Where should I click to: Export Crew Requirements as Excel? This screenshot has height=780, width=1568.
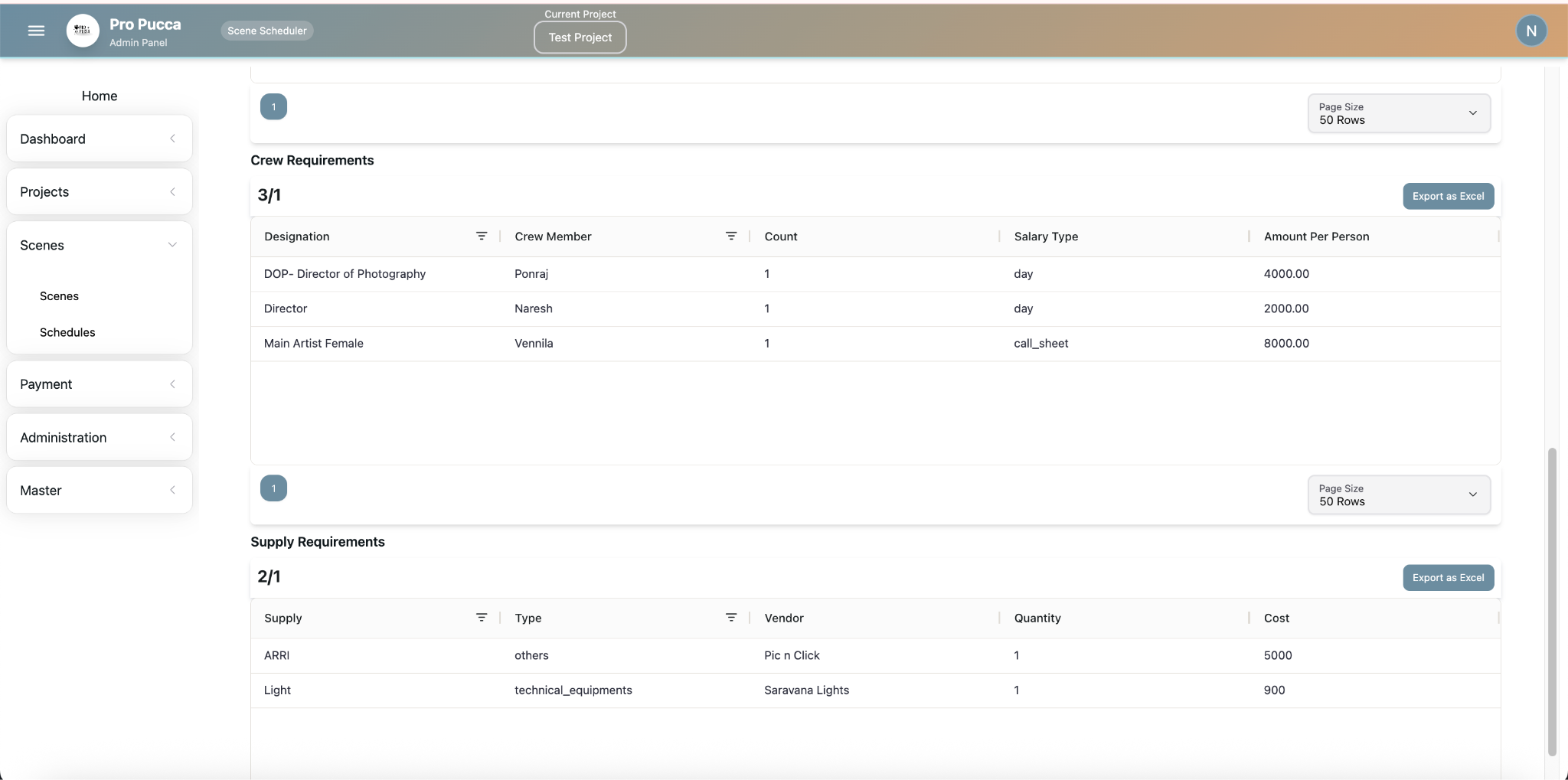(1447, 196)
